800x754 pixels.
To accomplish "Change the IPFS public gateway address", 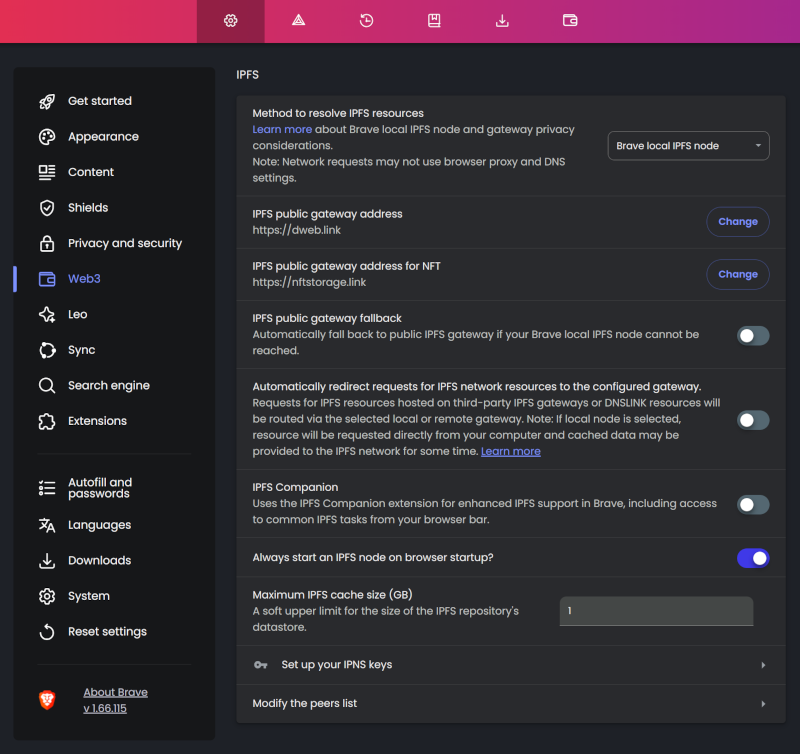I will 737,222.
